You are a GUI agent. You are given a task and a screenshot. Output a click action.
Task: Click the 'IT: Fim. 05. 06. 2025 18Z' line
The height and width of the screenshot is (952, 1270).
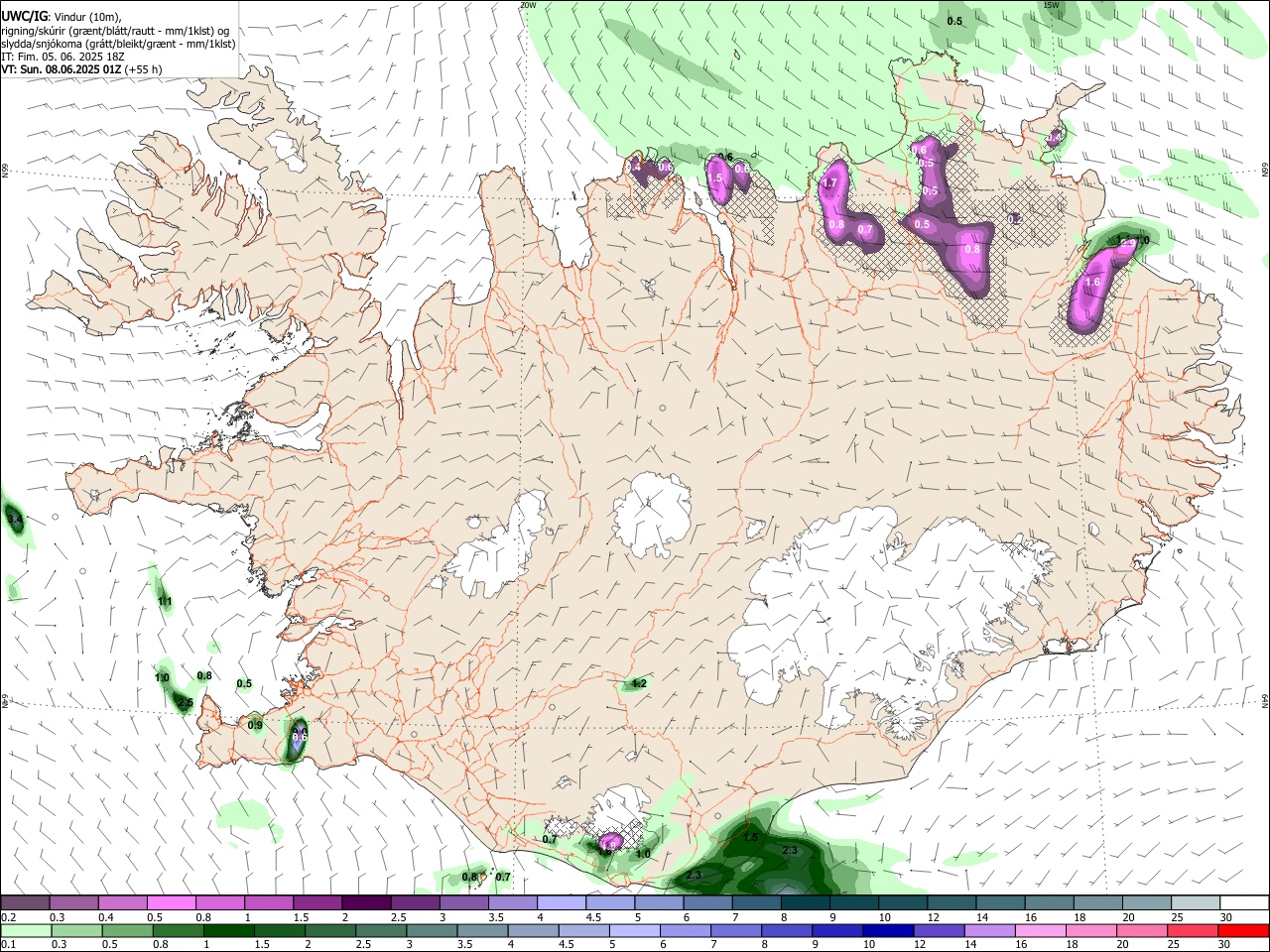[63, 57]
